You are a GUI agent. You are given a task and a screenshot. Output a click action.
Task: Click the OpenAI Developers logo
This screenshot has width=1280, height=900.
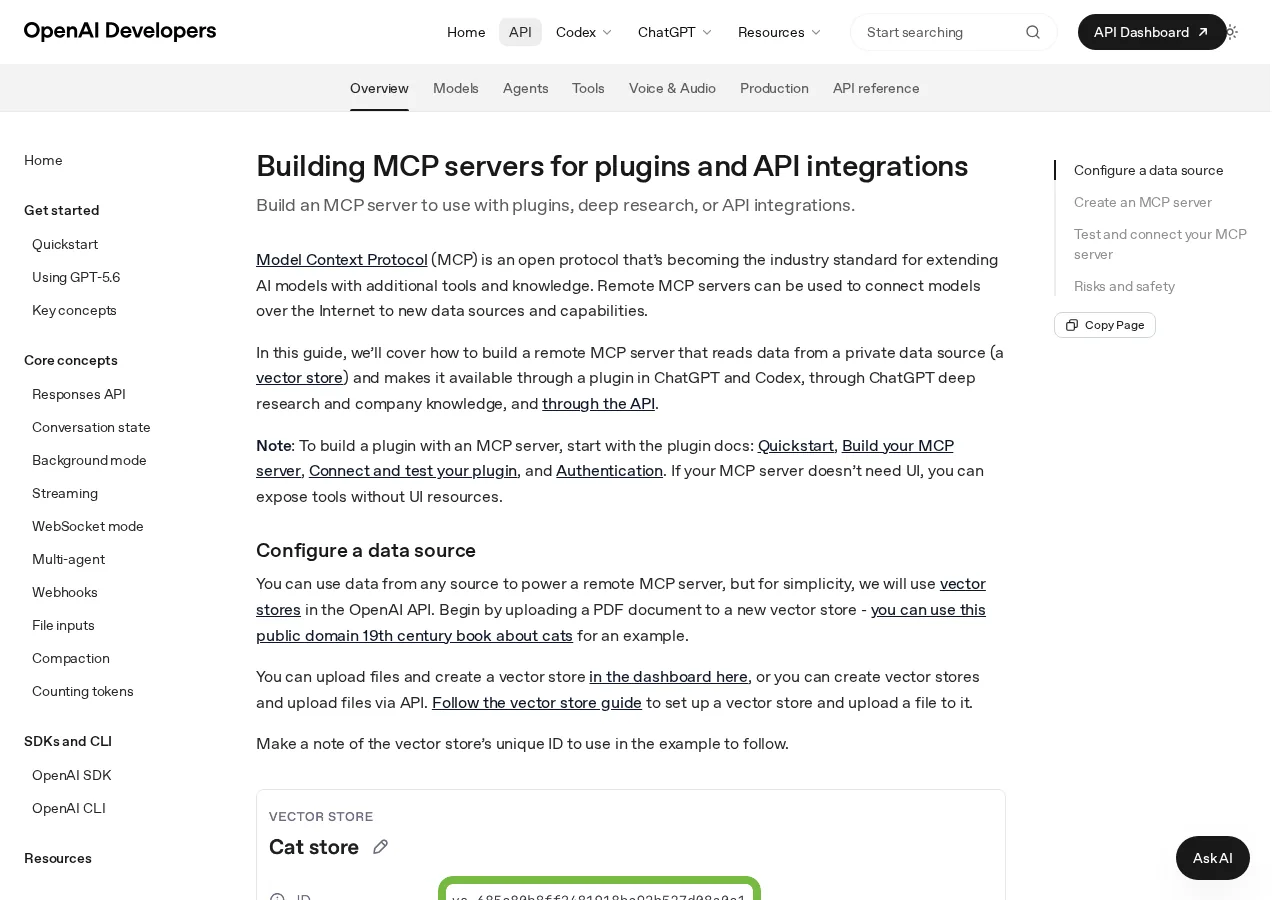(x=120, y=31)
